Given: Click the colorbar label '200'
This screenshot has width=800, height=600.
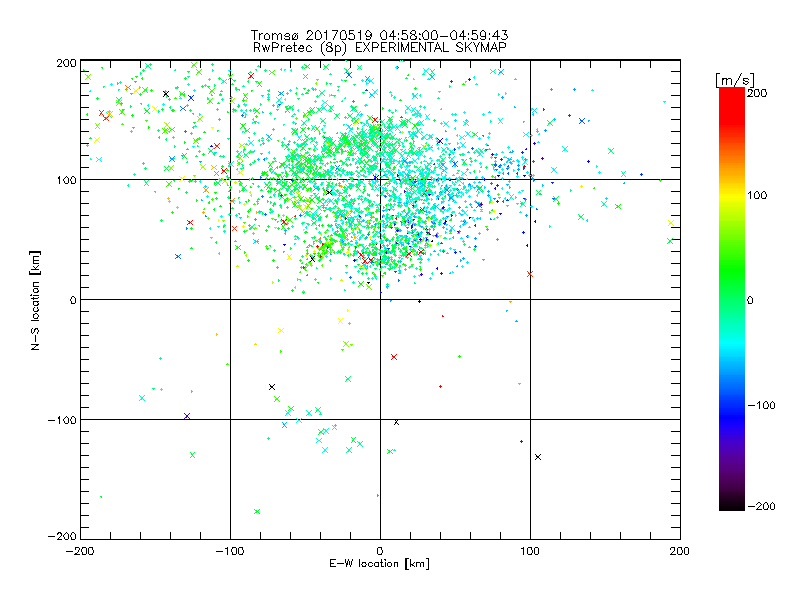Looking at the screenshot, I should click(757, 93).
